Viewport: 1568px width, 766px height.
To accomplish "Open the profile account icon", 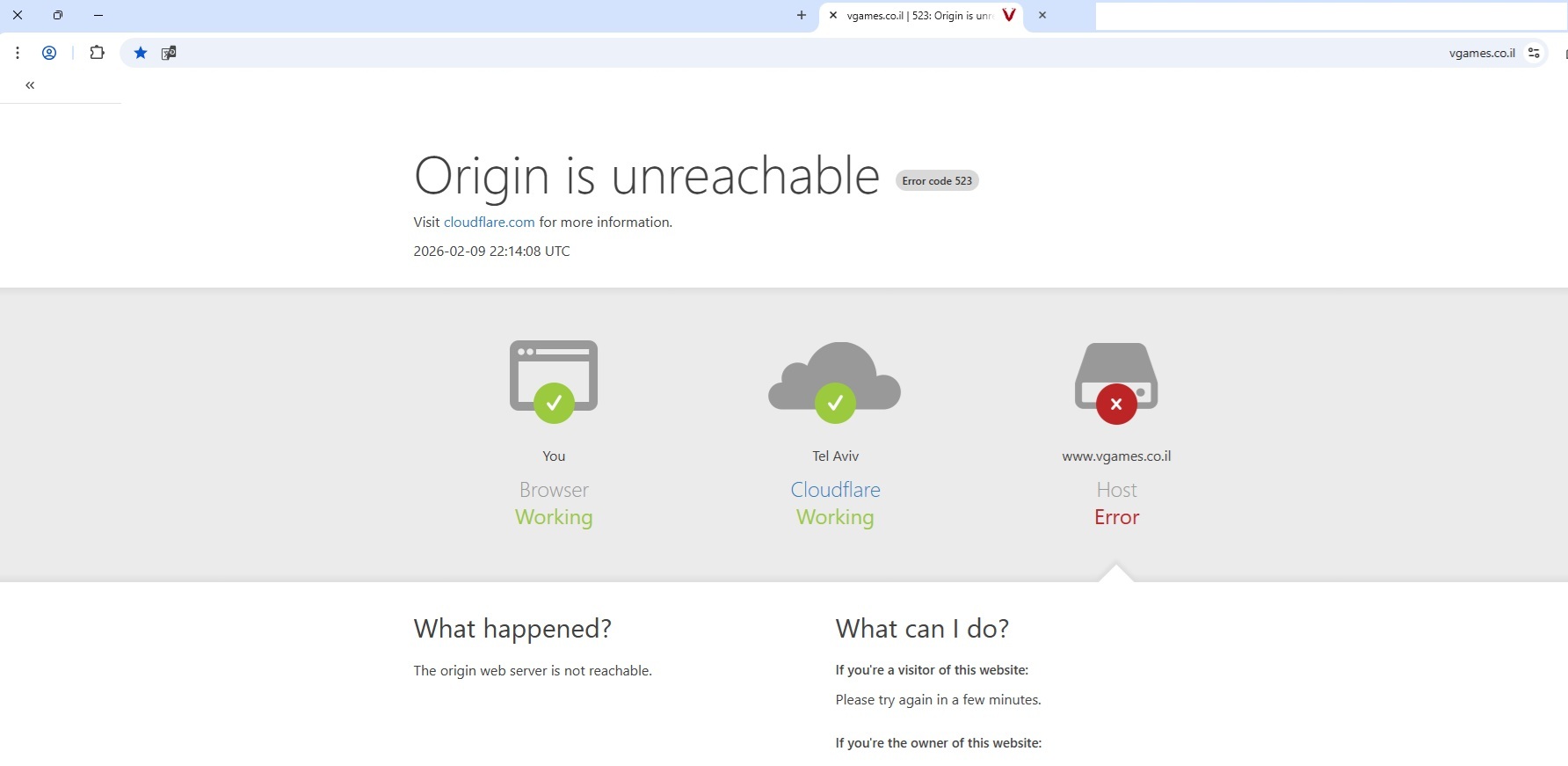I will click(49, 53).
